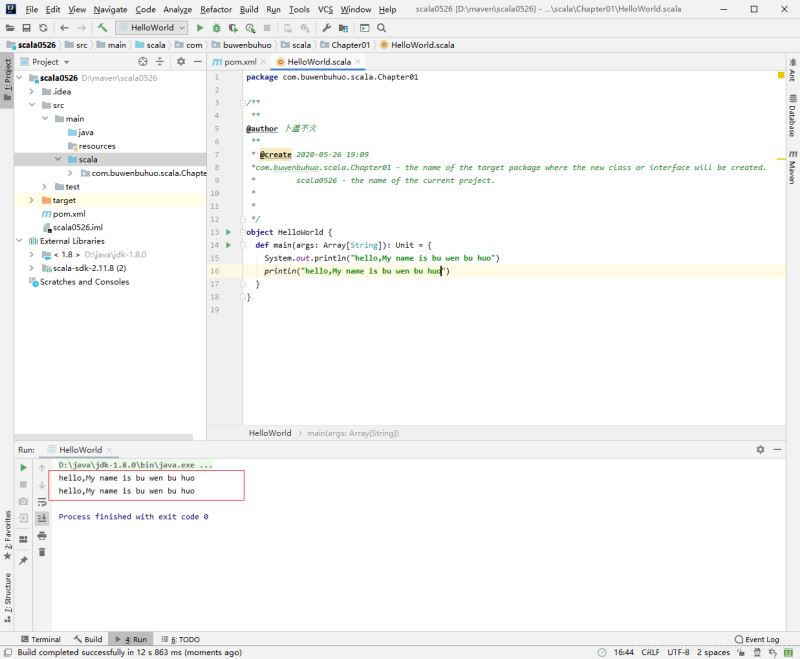Viewport: 800px width, 659px height.
Task: Build project using the hammer icon
Action: 102,28
